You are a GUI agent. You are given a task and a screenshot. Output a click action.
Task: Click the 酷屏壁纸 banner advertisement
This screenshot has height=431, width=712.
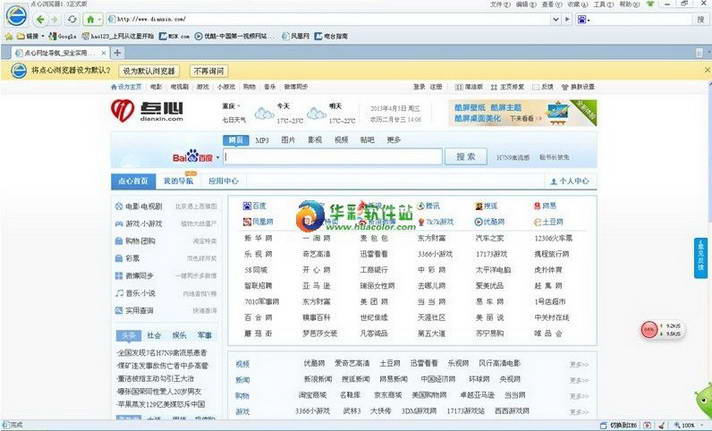tap(522, 113)
